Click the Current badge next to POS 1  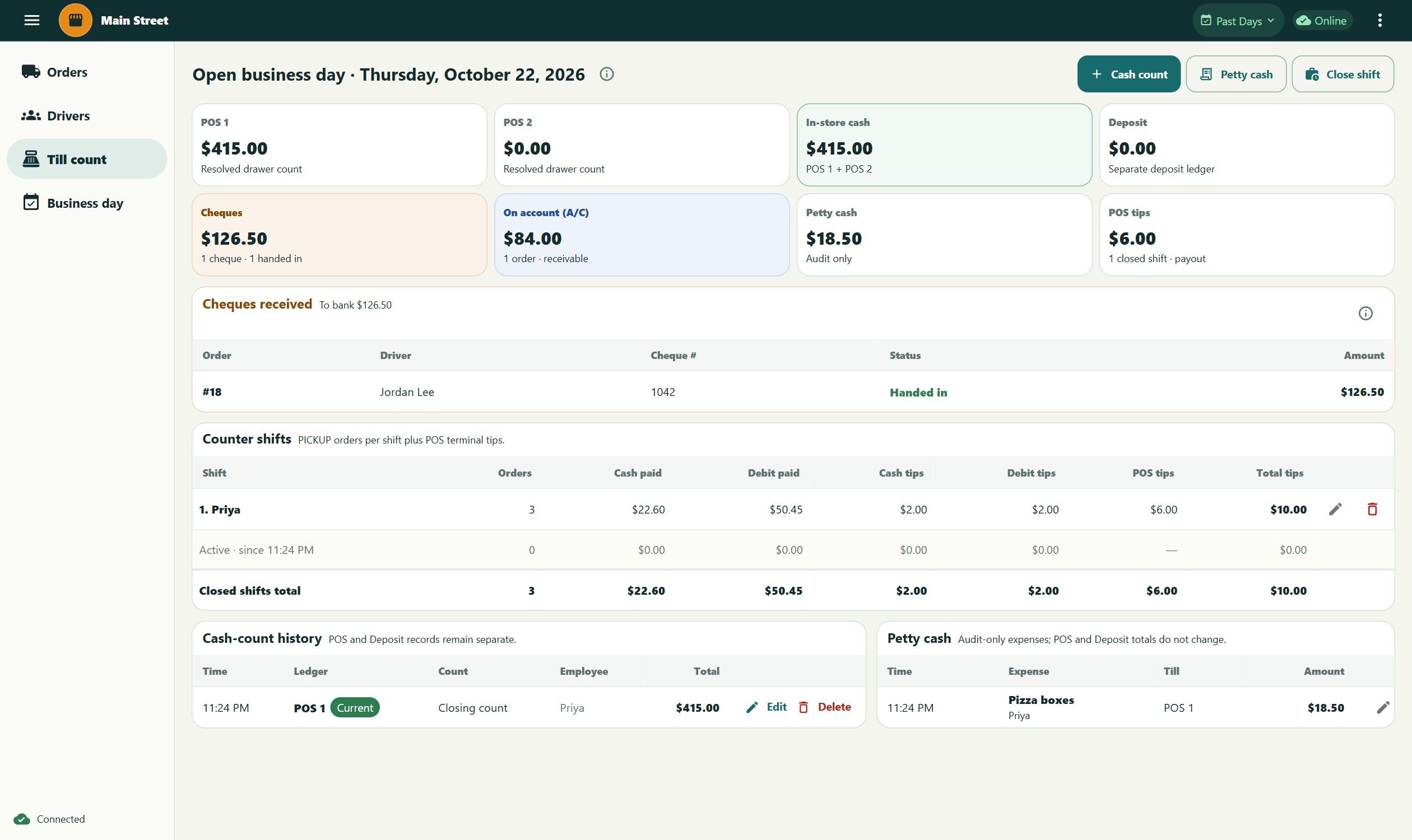pos(355,707)
